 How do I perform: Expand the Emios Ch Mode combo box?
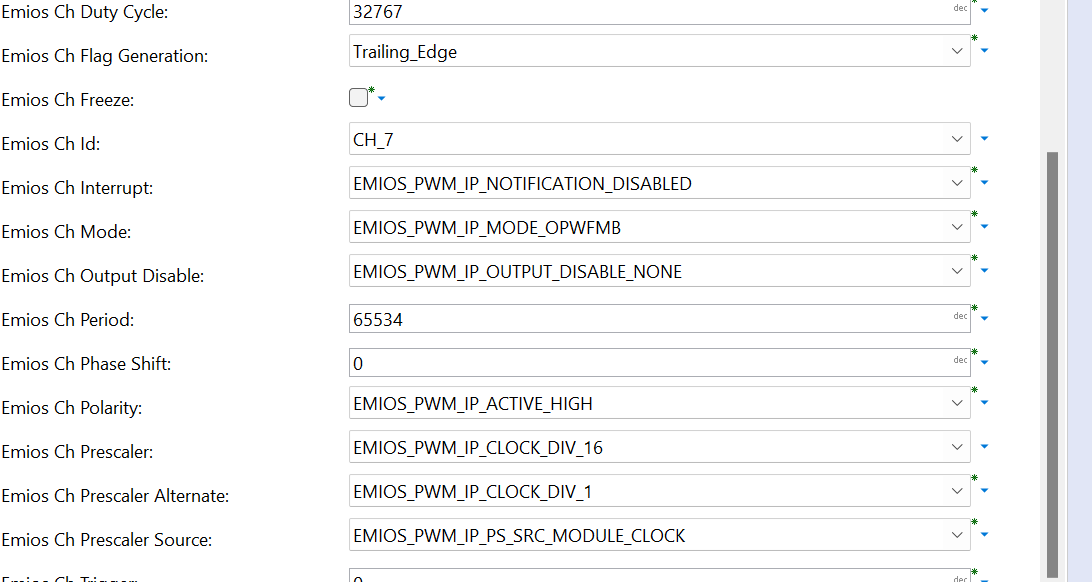click(957, 226)
